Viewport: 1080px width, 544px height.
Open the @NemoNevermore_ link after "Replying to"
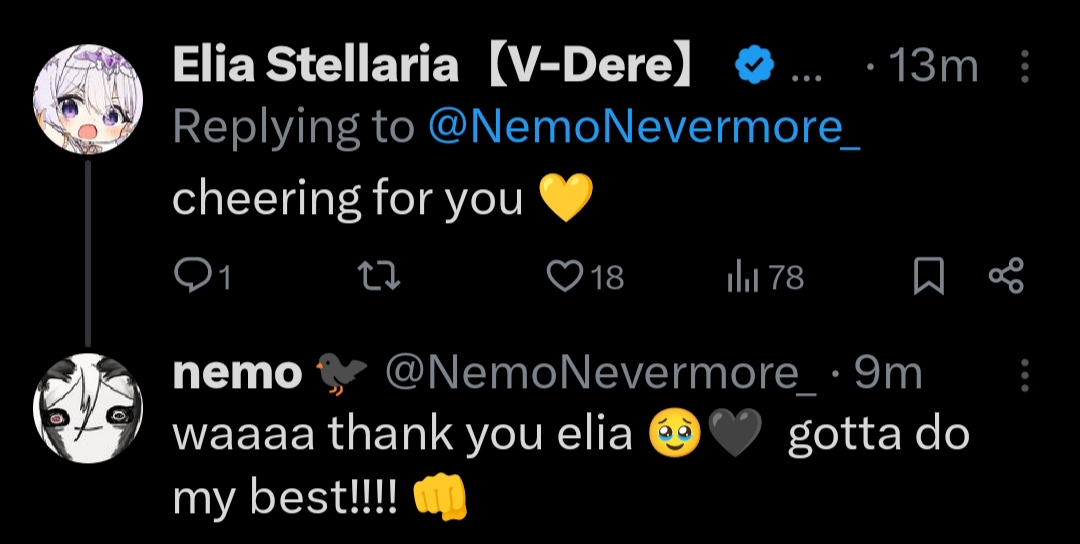click(644, 127)
